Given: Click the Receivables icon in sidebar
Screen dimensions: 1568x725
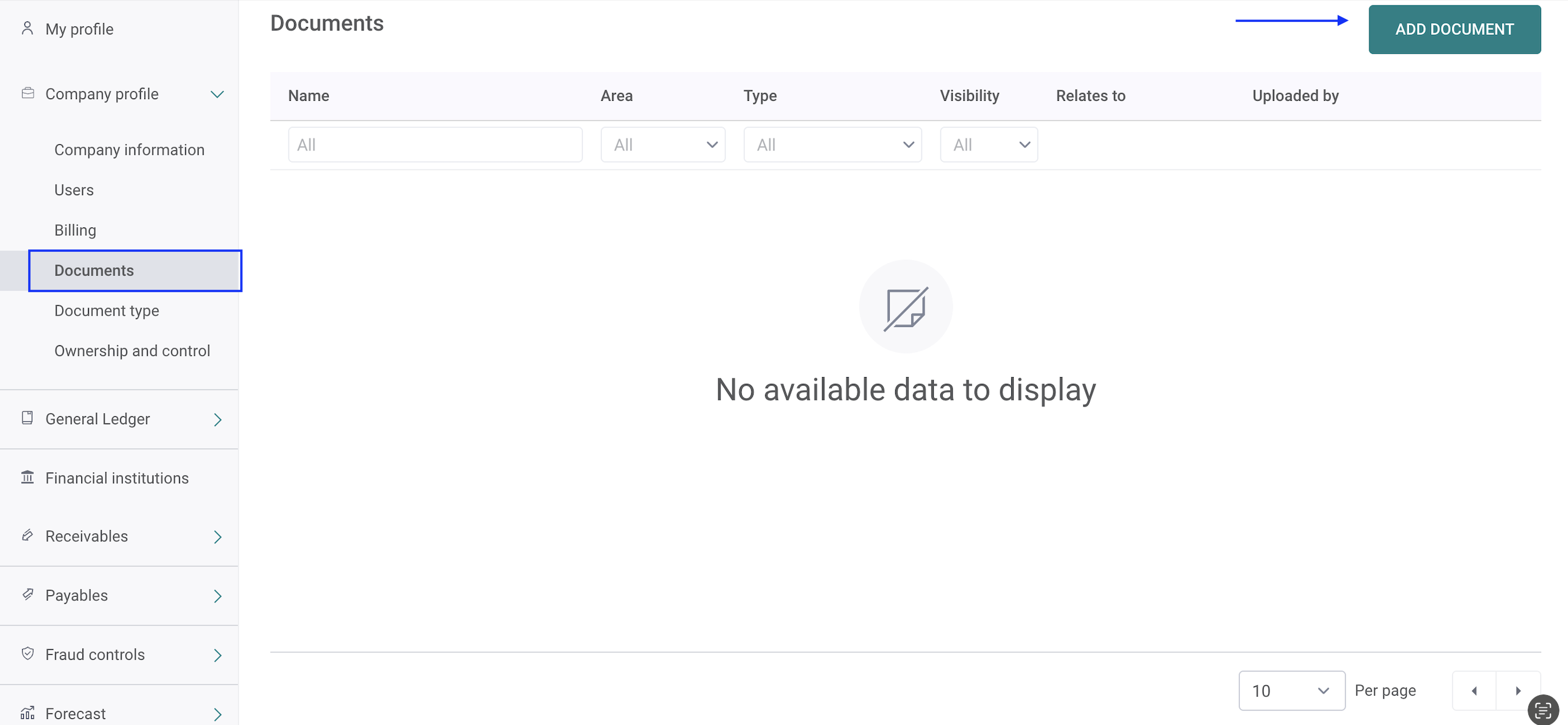Looking at the screenshot, I should (27, 535).
